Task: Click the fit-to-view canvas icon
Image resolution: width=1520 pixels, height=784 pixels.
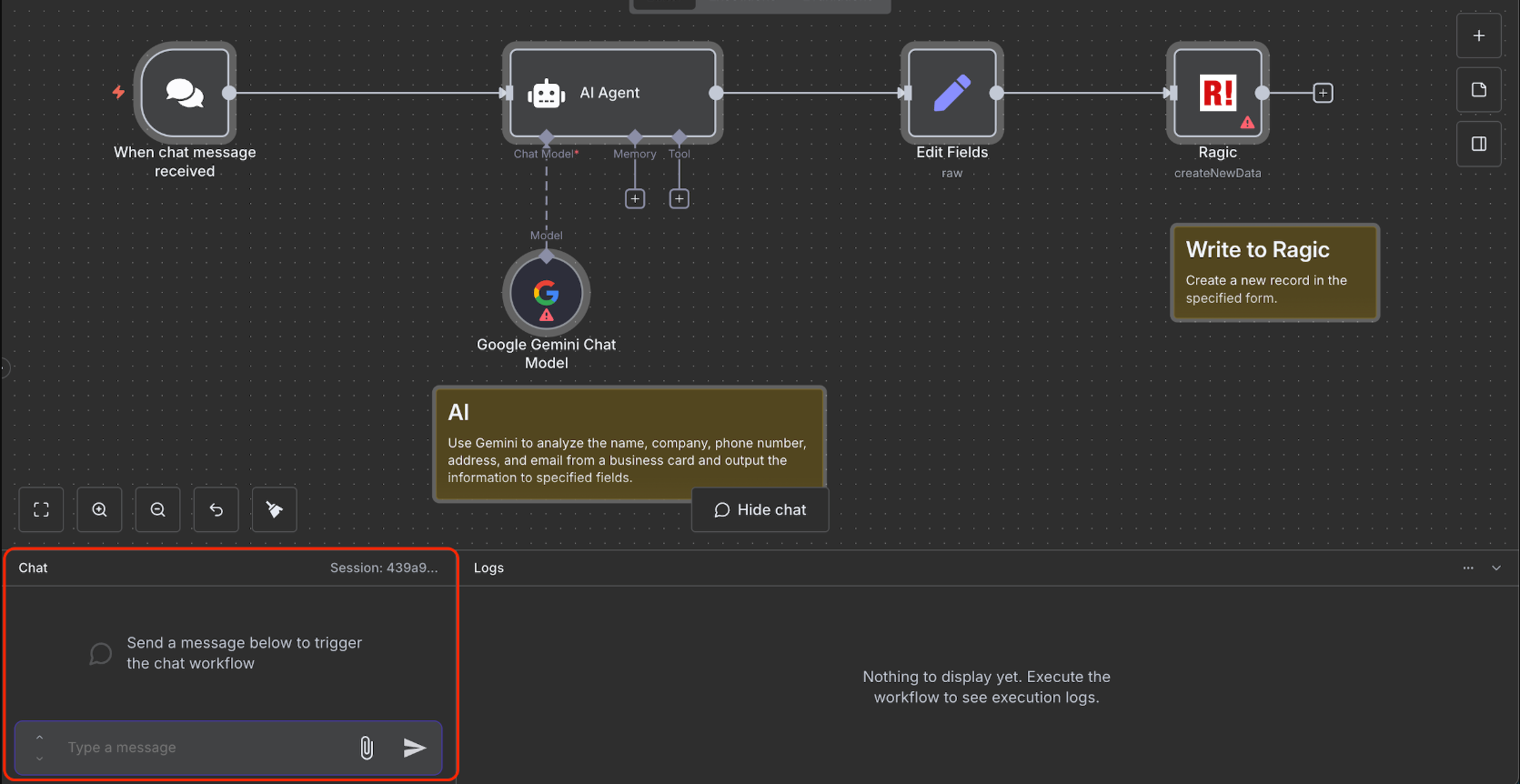Action: point(41,509)
